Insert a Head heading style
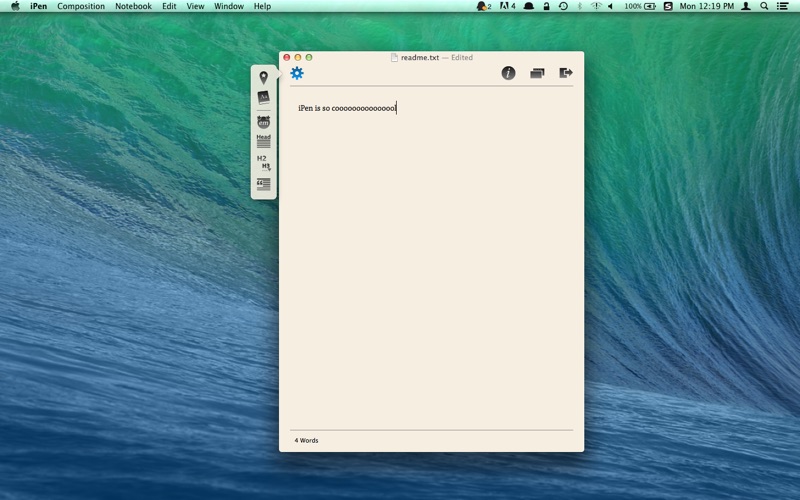 (263, 141)
